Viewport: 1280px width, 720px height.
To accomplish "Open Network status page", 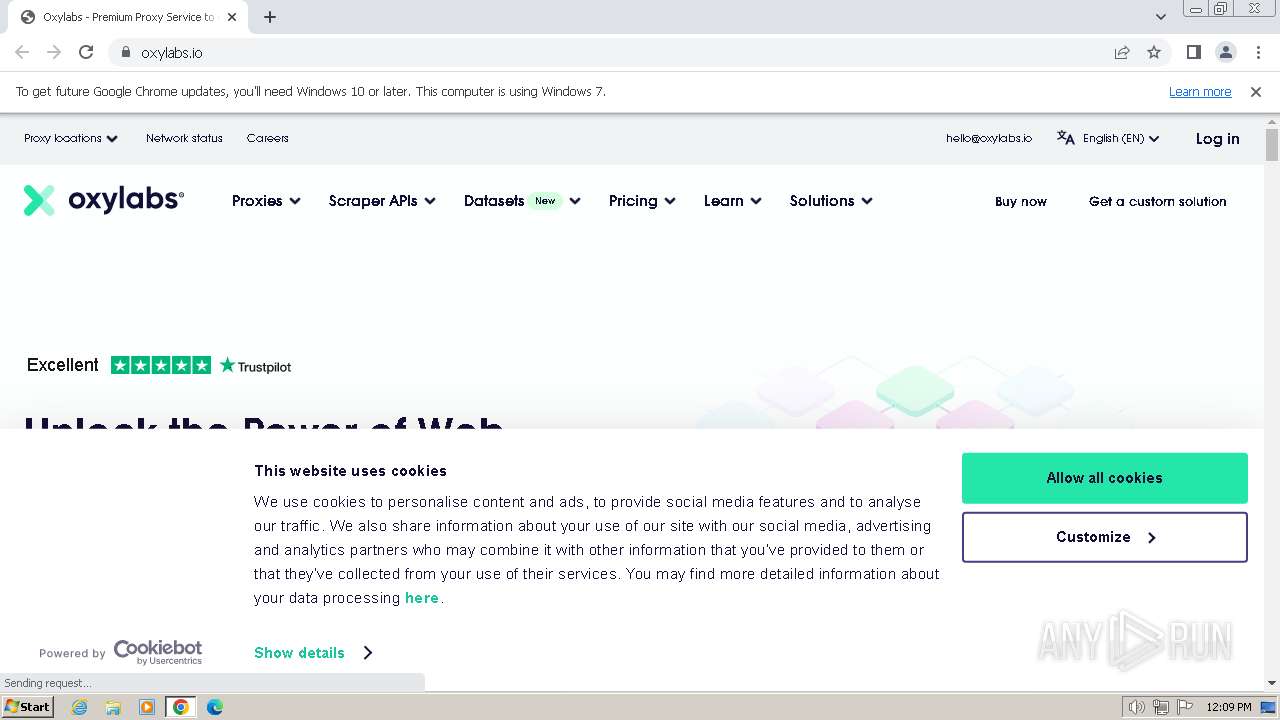I will tap(184, 138).
